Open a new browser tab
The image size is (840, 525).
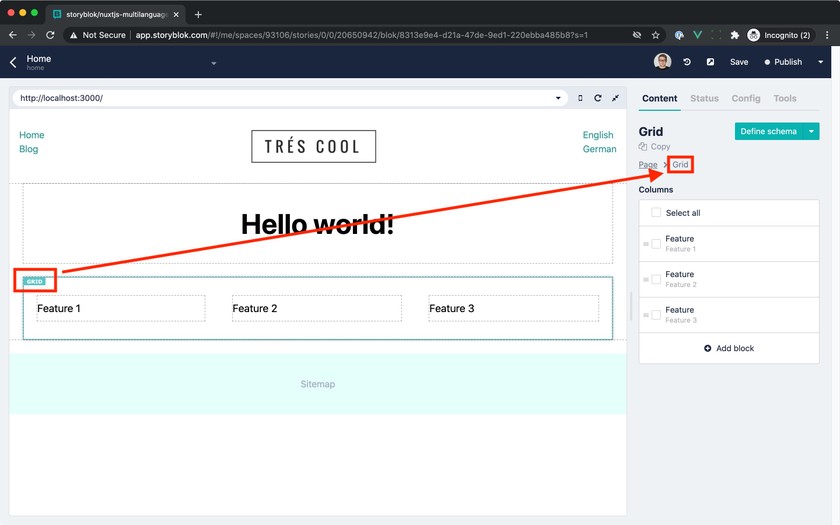click(198, 14)
